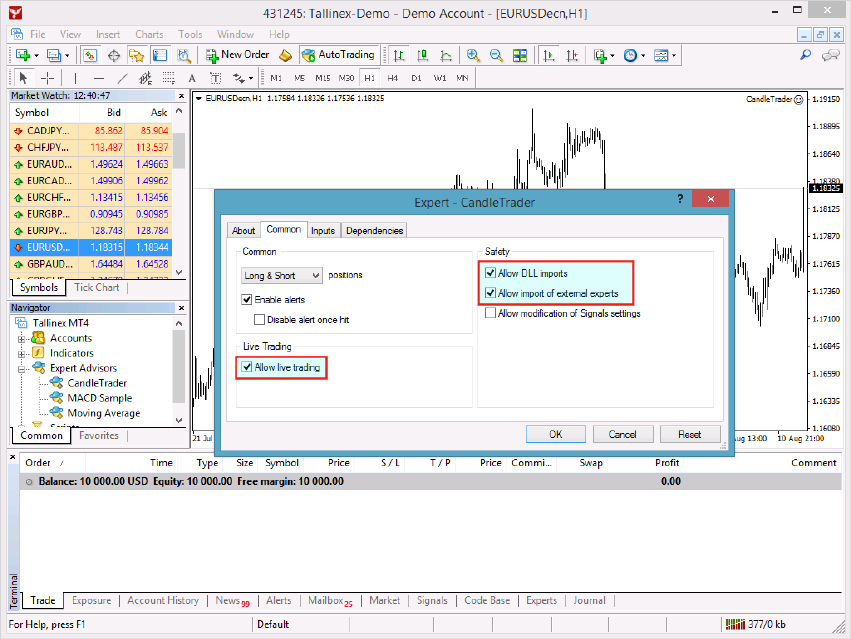Click the New Chart toolbar icon

(x=23, y=55)
